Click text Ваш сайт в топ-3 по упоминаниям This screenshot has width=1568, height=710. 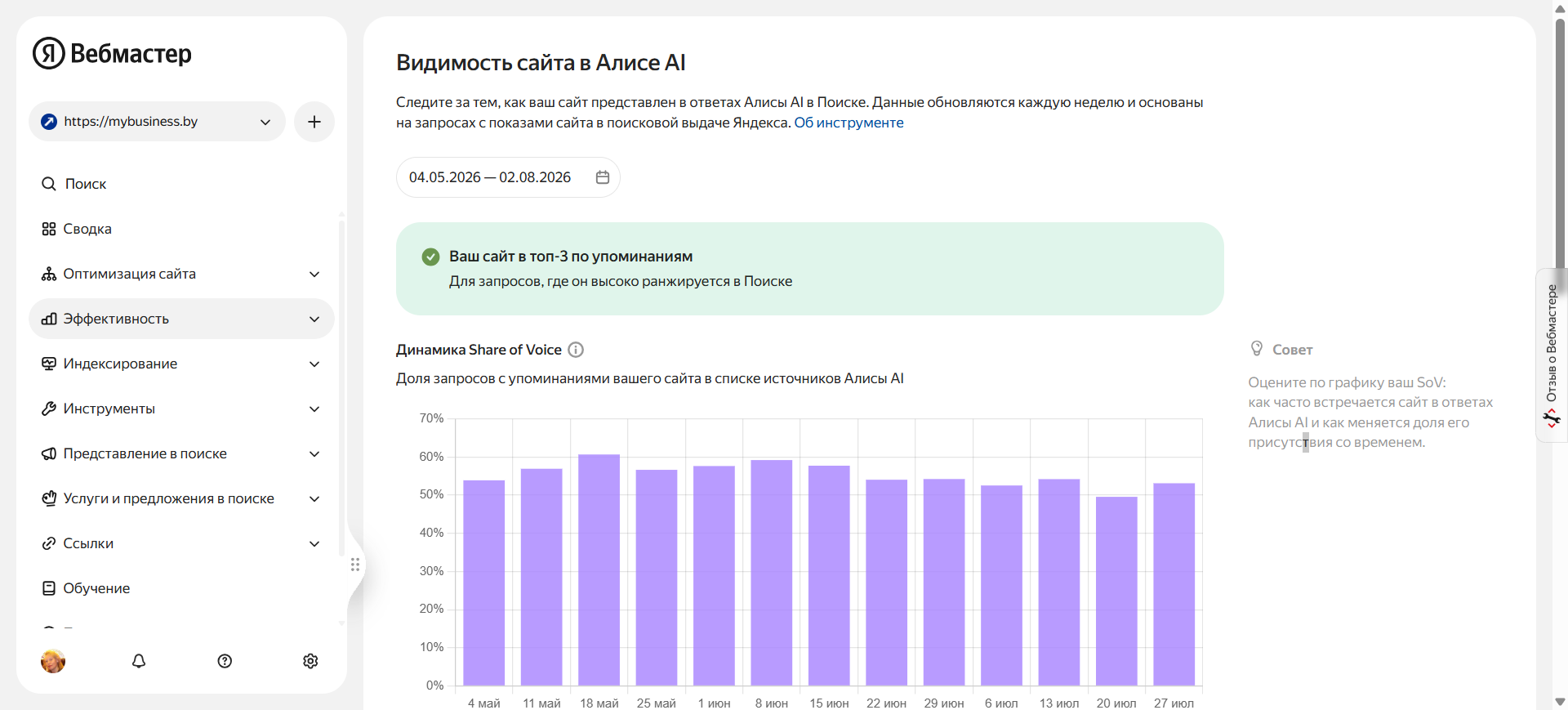(571, 257)
